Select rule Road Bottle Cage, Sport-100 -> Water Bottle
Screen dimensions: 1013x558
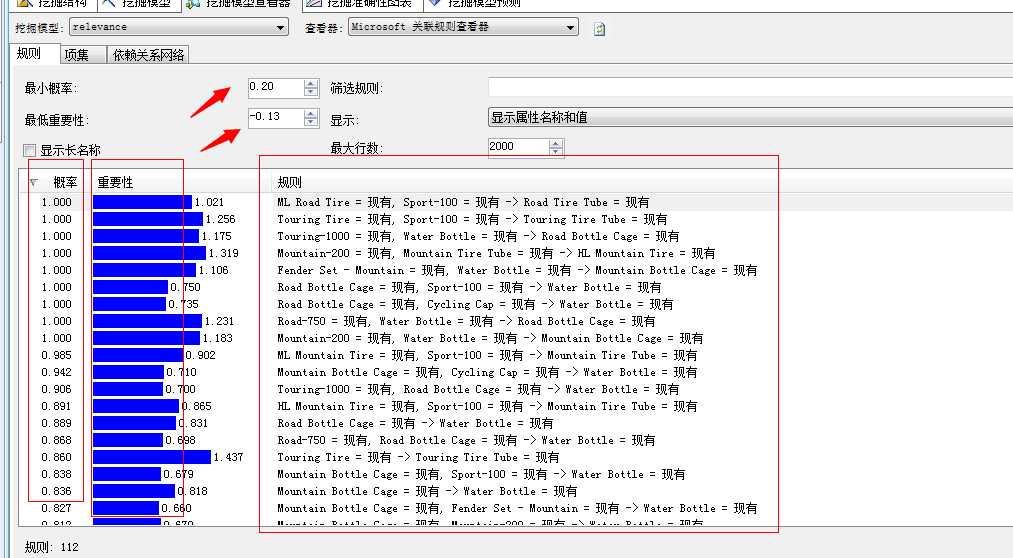point(469,287)
